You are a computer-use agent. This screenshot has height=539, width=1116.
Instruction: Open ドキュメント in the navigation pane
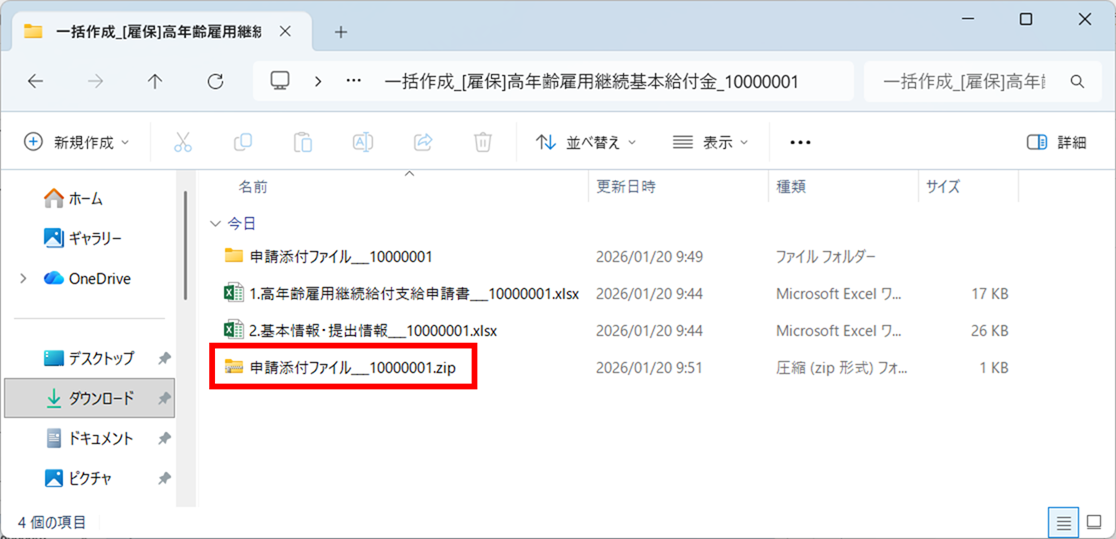coord(89,439)
